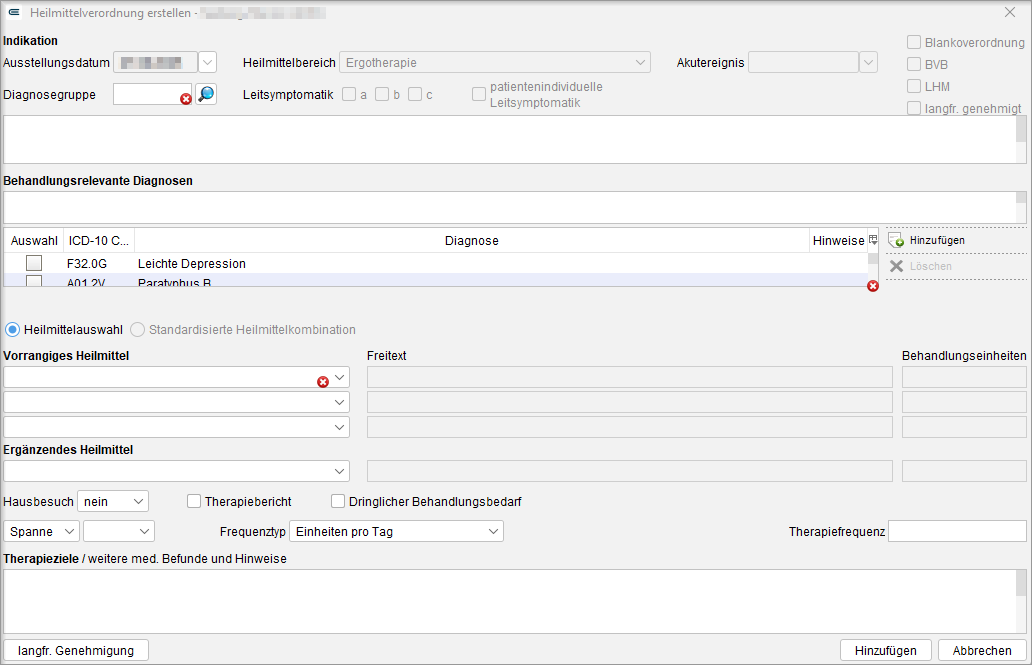Screen dimensions: 1032x665
Task: Open the first Vorrangiges Heilmittel dropdown
Action: 340,377
